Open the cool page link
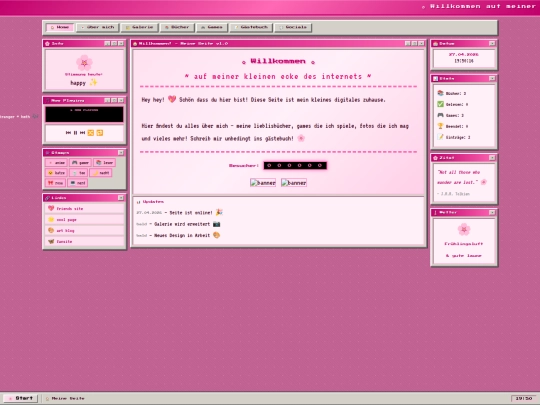540x405 pixels. 84,219
